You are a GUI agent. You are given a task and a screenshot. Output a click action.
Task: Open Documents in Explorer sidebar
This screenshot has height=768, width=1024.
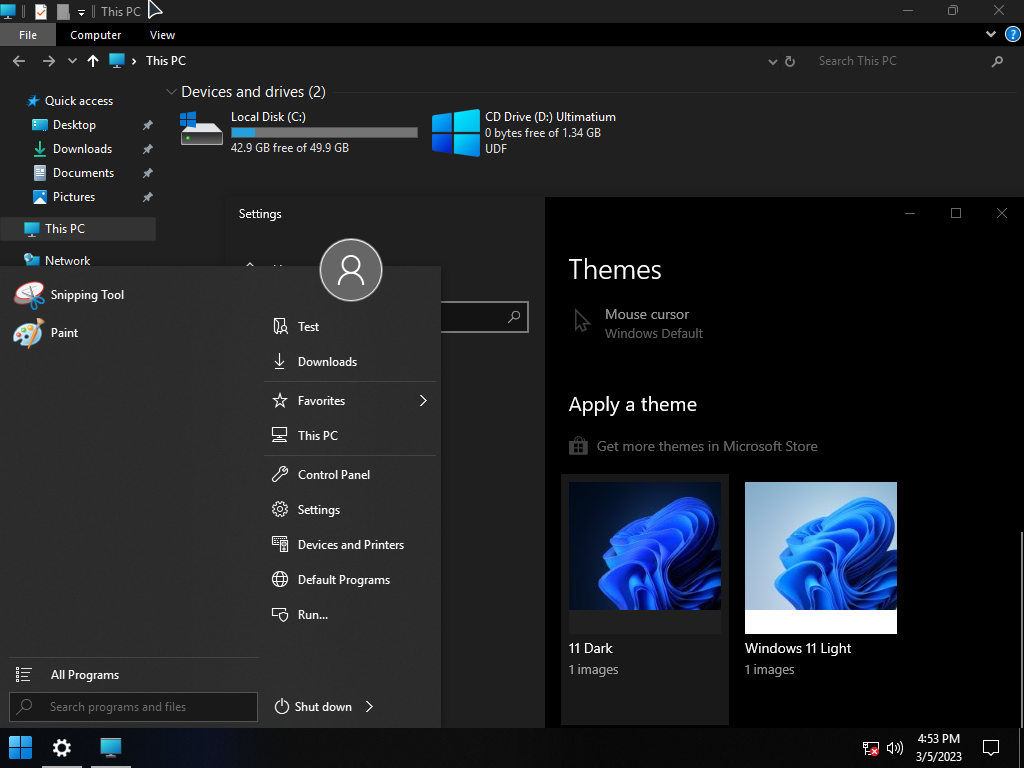(x=73, y=173)
